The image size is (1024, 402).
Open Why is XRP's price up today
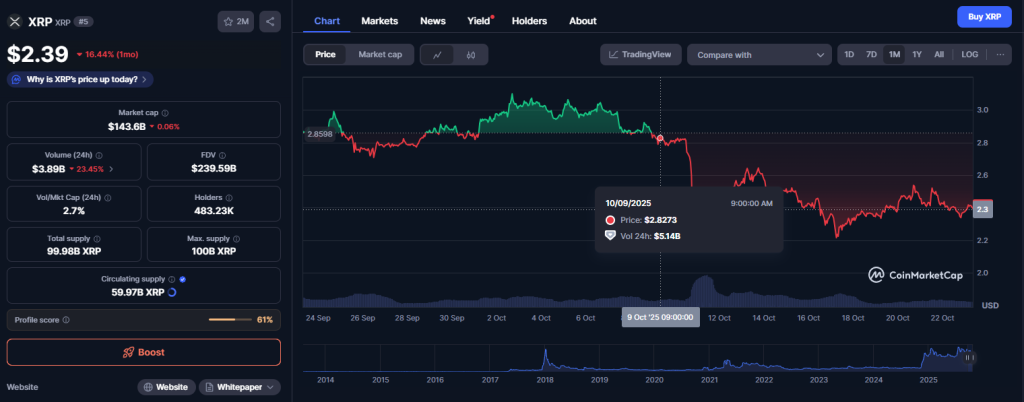80,79
